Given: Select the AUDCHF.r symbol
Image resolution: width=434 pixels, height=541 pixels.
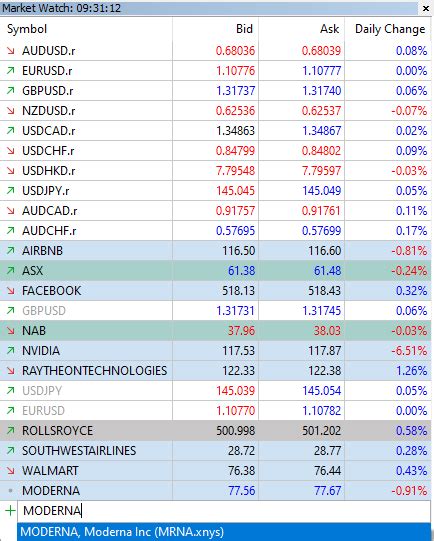Looking at the screenshot, I should coord(49,230).
